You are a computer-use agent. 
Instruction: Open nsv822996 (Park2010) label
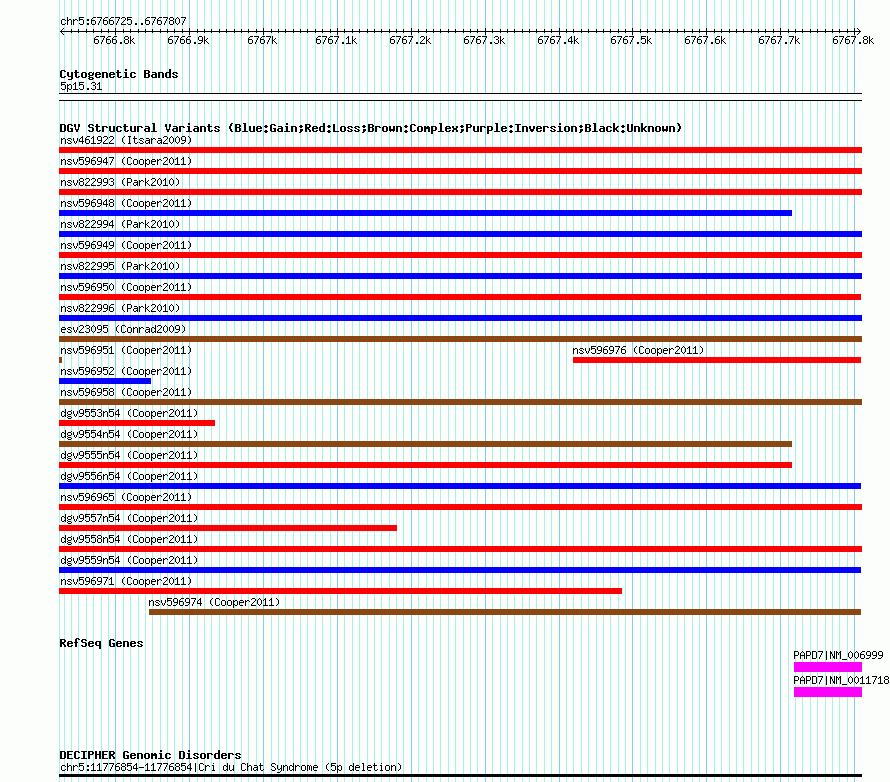120,308
